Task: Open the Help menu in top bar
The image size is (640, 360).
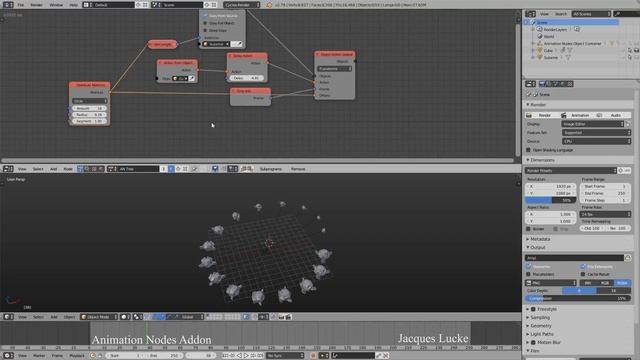Action: (73, 5)
